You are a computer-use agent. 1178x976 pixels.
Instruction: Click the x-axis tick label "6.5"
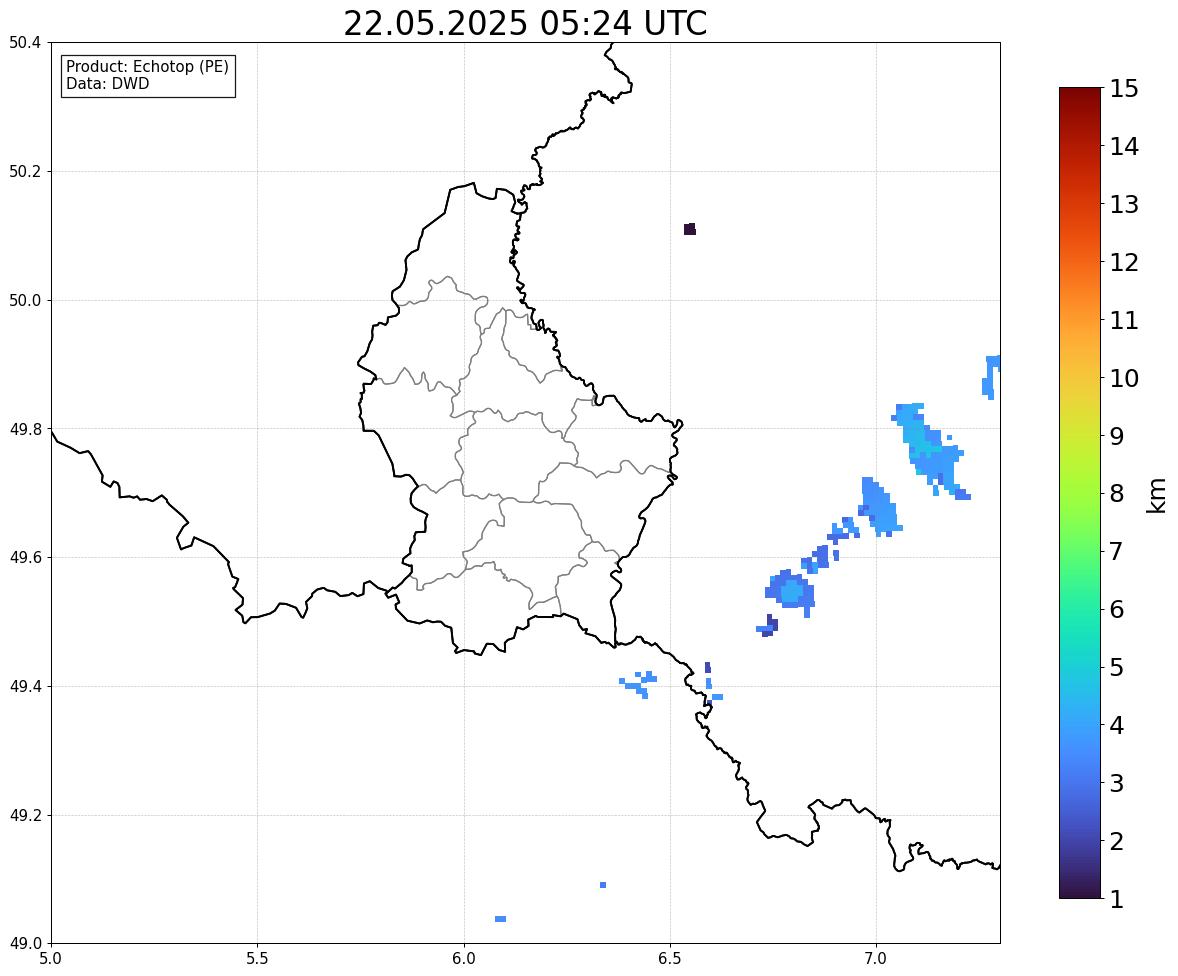[x=670, y=959]
